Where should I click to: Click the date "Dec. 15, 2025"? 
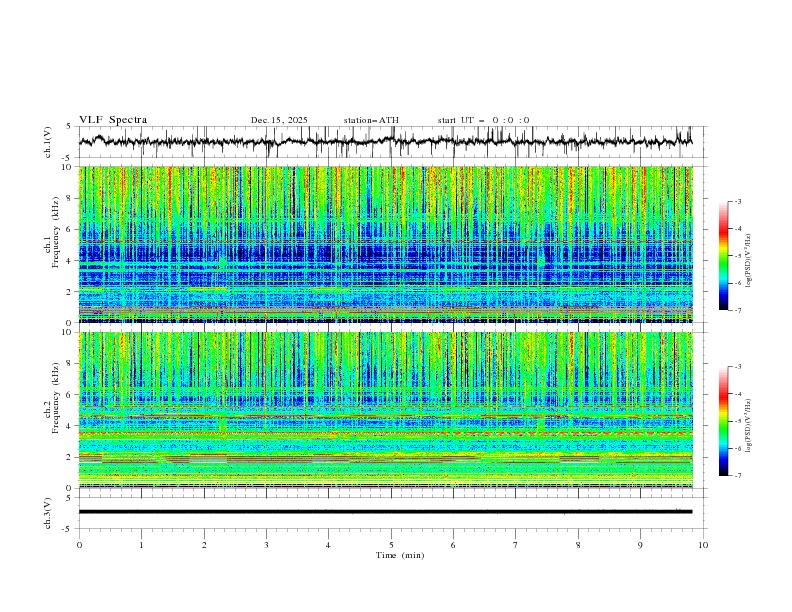279,120
